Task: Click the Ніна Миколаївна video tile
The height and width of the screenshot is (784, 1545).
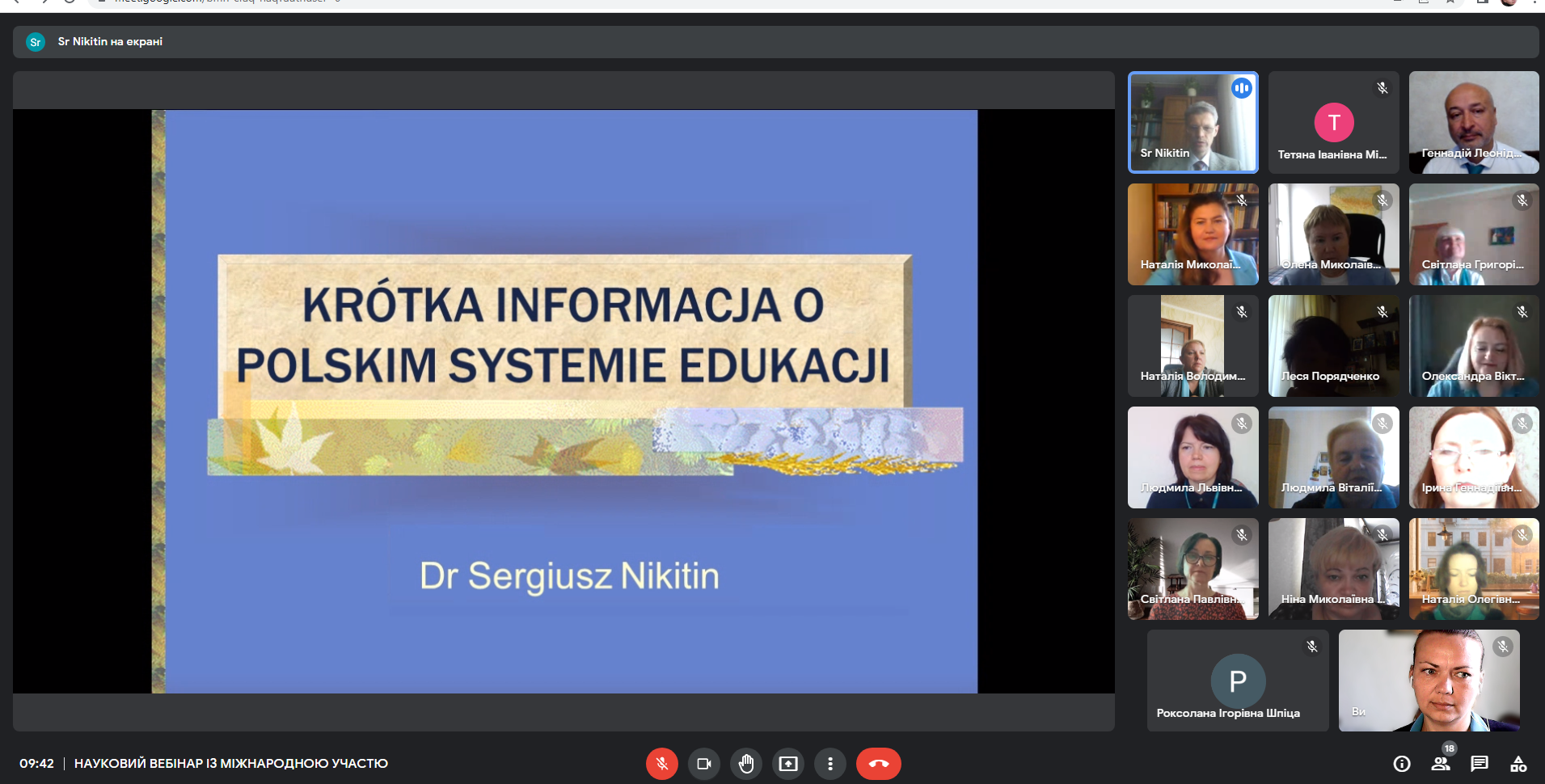Action: tap(1333, 569)
